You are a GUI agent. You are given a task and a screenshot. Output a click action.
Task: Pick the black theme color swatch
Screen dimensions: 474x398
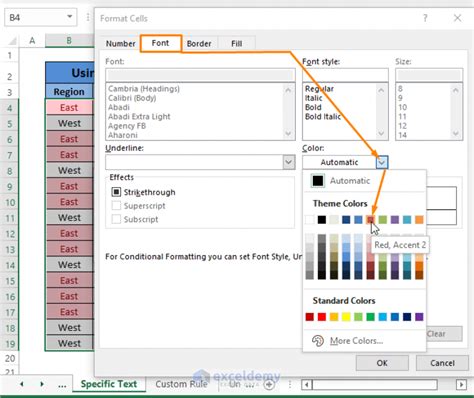click(322, 219)
